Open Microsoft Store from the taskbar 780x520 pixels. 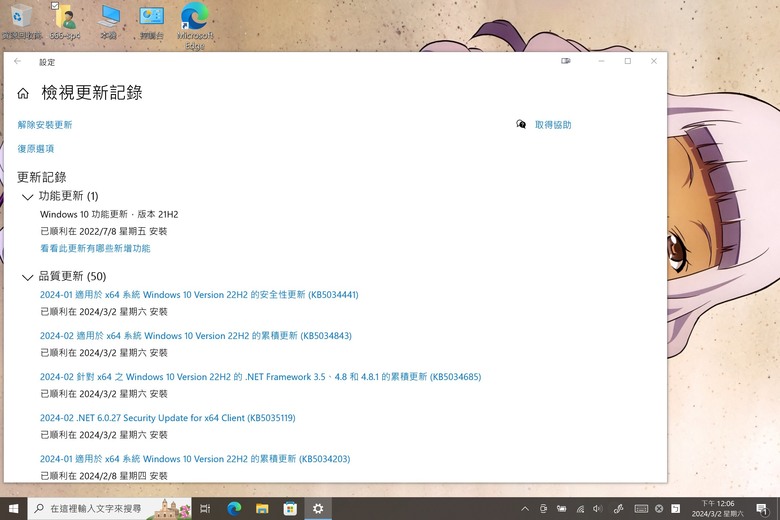pos(290,509)
